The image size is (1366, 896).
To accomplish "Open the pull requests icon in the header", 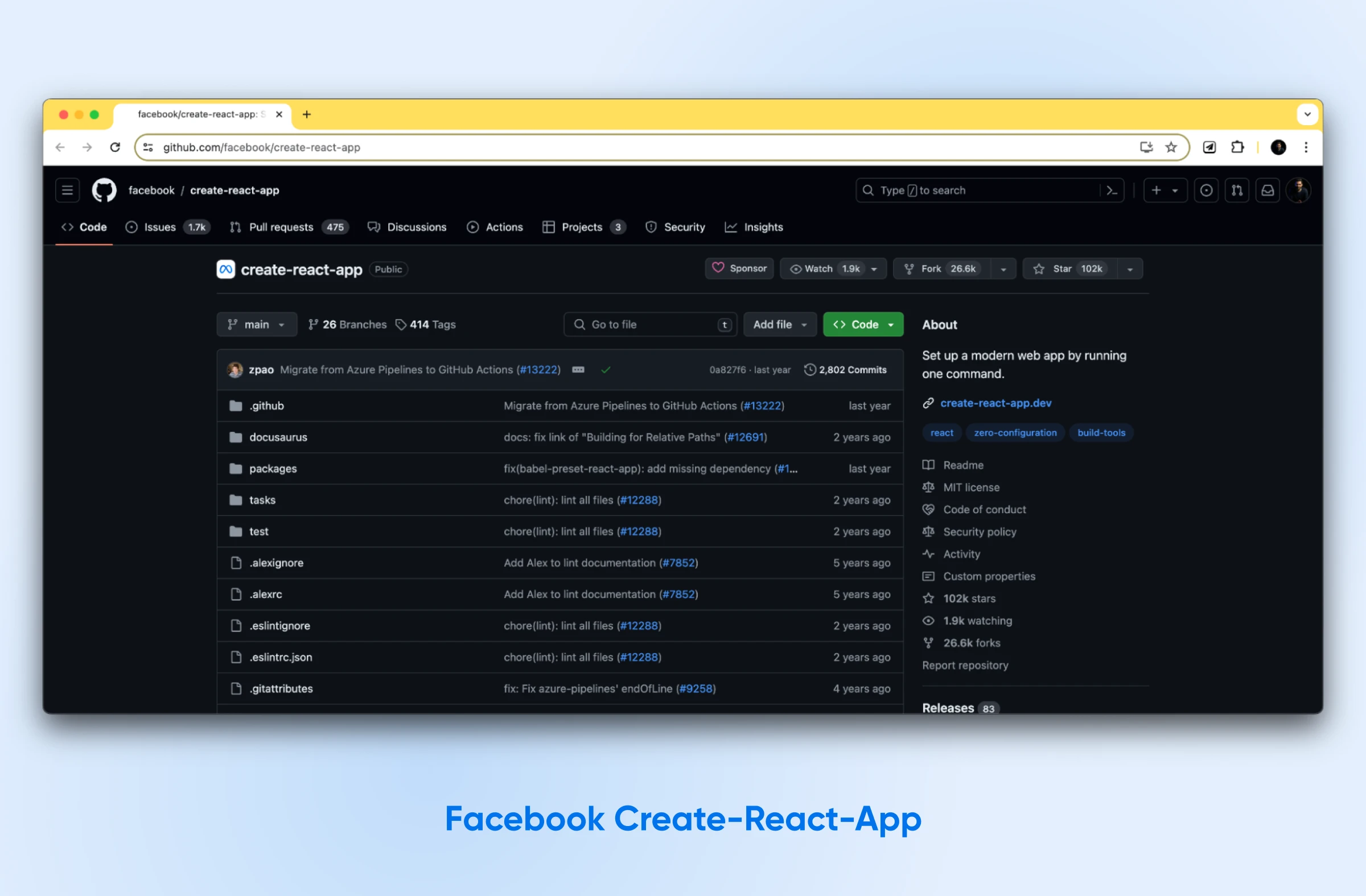I will 1237,191.
